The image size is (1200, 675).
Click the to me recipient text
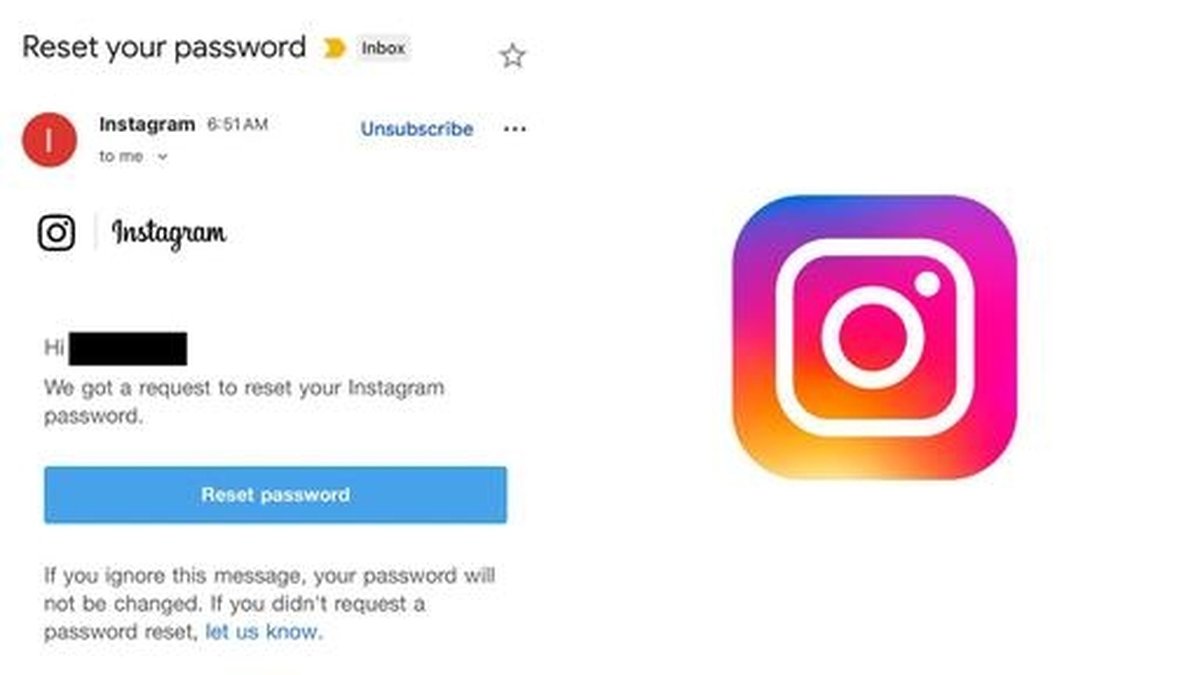pyautogui.click(x=121, y=157)
